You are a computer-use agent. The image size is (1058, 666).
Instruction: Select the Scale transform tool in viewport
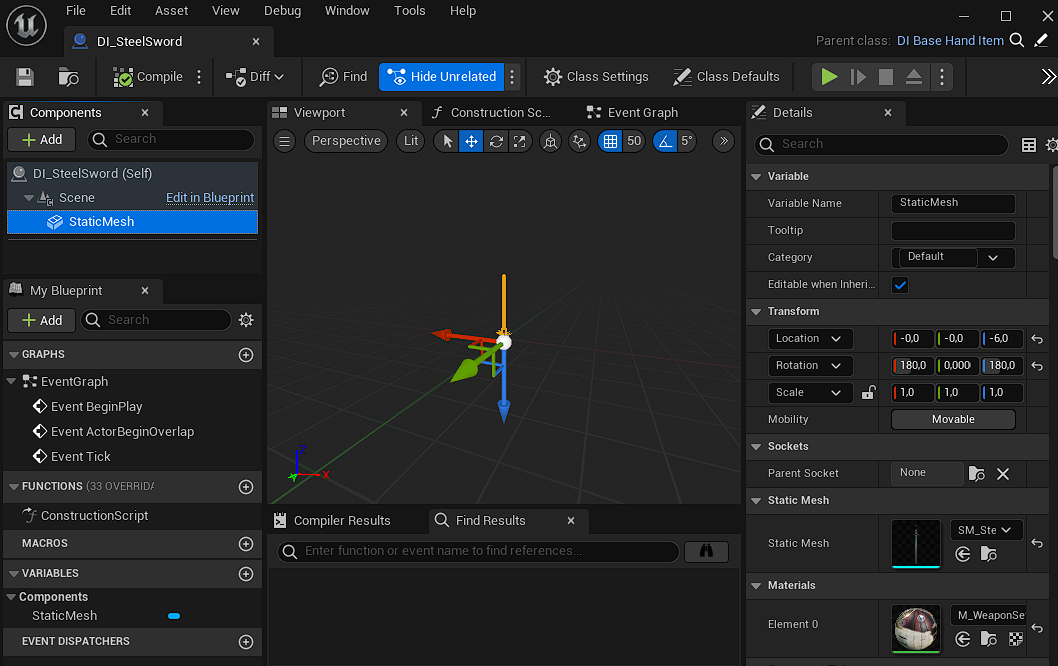tap(520, 141)
